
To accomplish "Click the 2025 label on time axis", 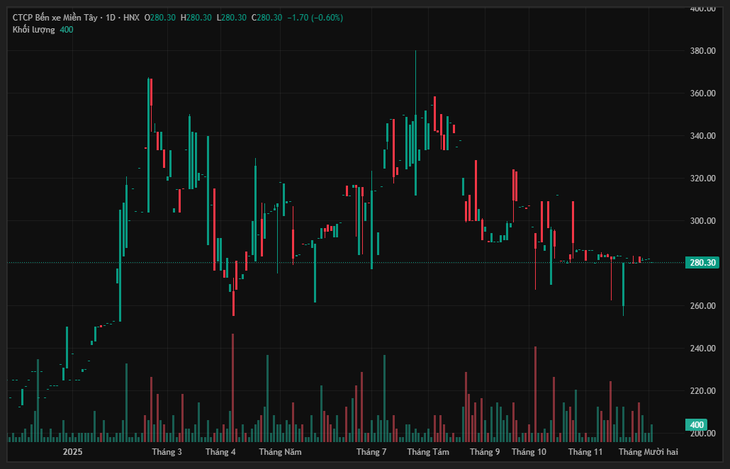I will [71, 453].
